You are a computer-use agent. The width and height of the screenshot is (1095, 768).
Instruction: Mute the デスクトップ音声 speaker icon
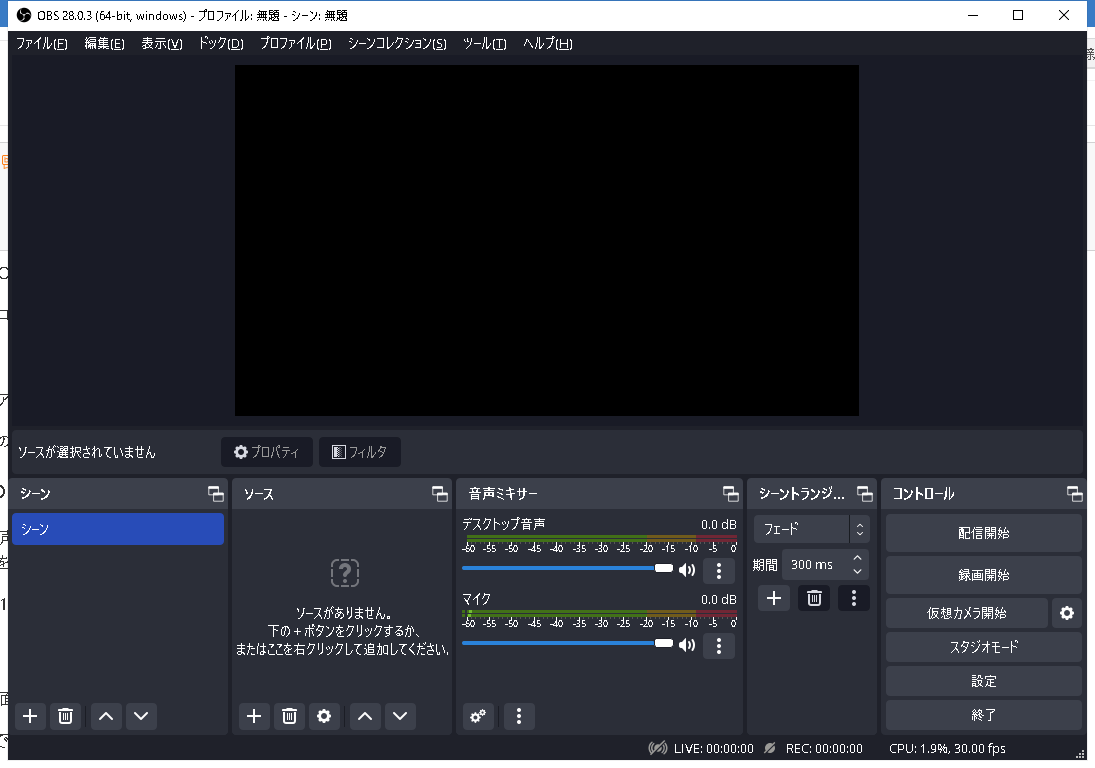687,570
